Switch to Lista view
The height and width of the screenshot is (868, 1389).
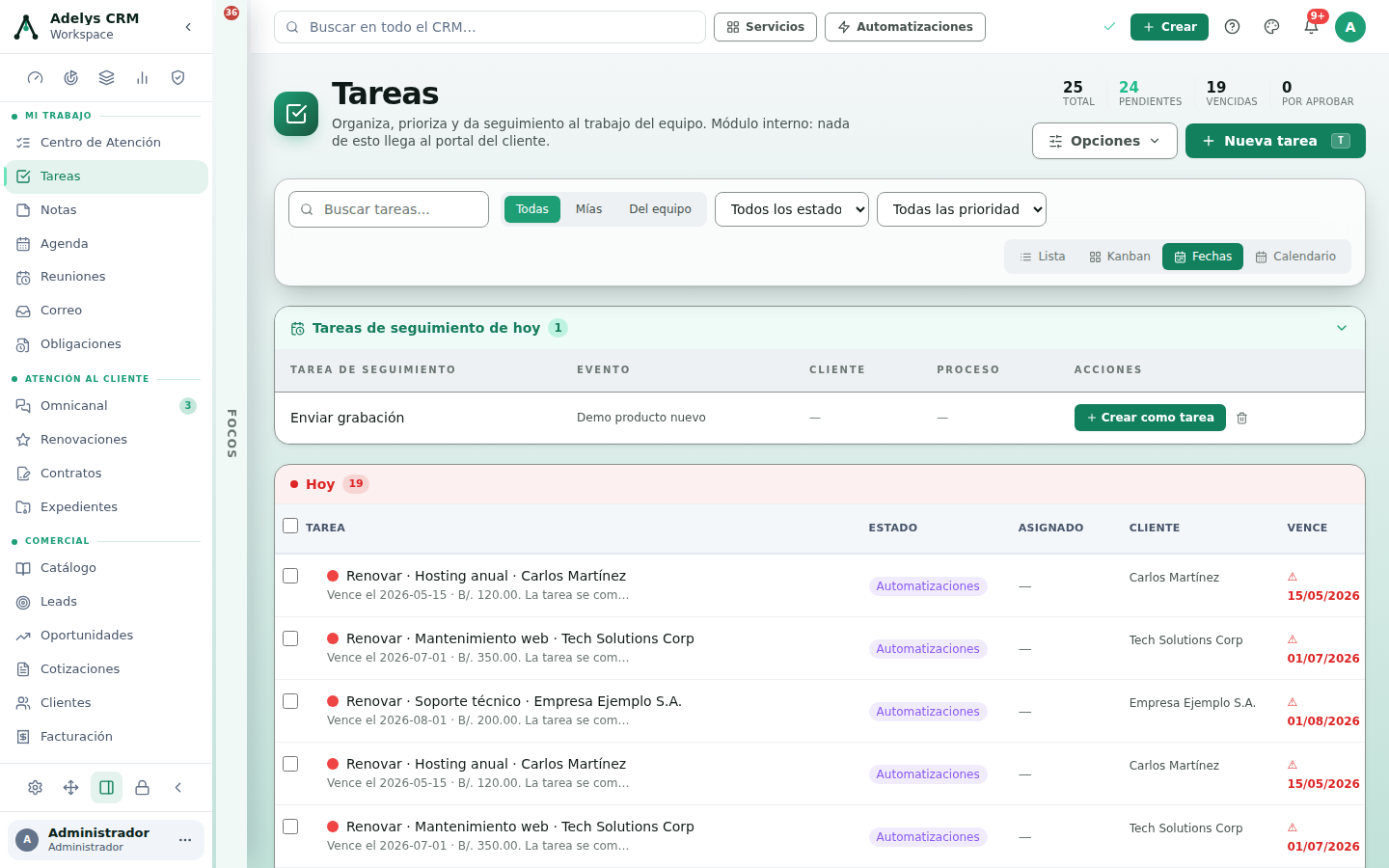[x=1043, y=257]
